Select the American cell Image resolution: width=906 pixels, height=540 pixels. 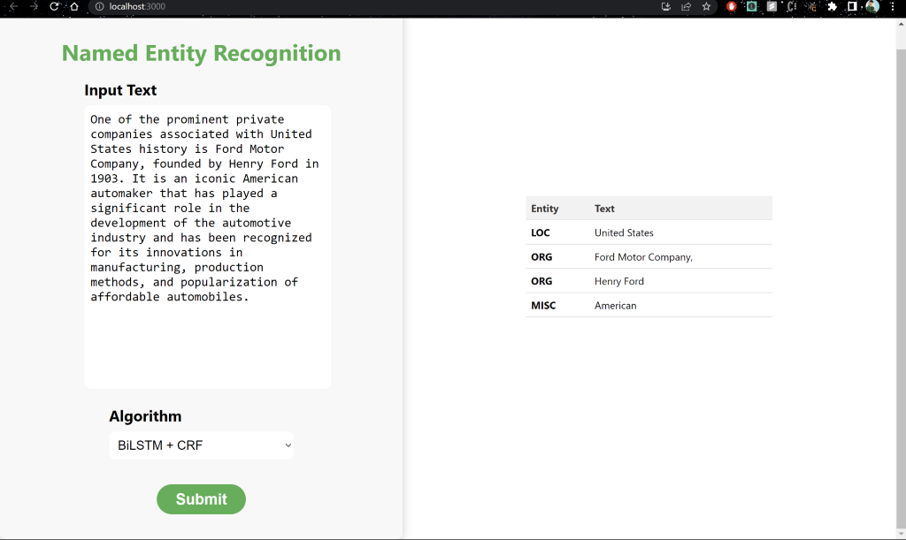(615, 306)
